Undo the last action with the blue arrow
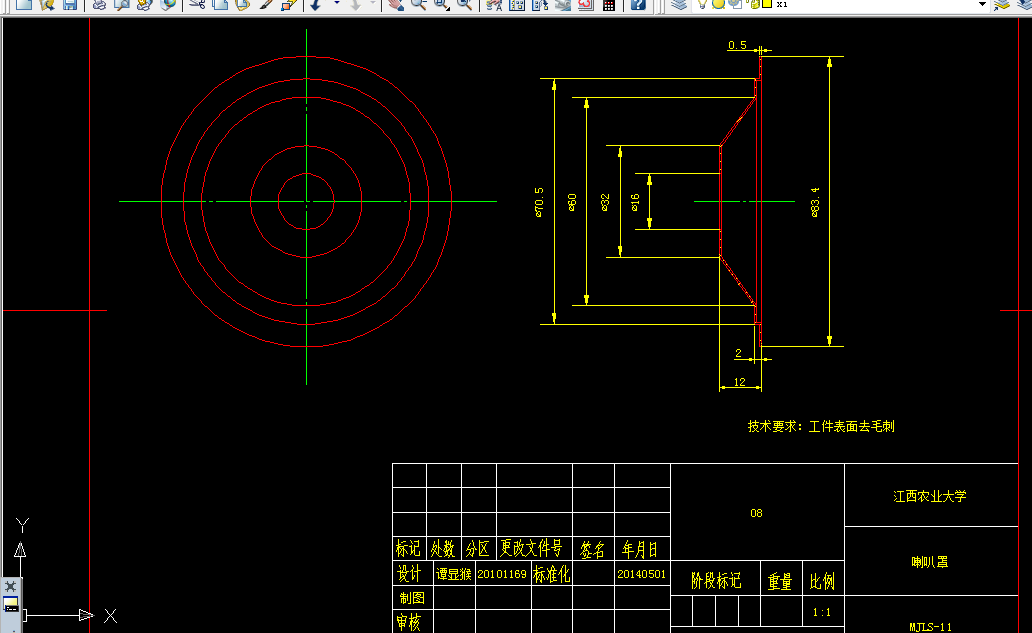The image size is (1032, 633). 316,5
